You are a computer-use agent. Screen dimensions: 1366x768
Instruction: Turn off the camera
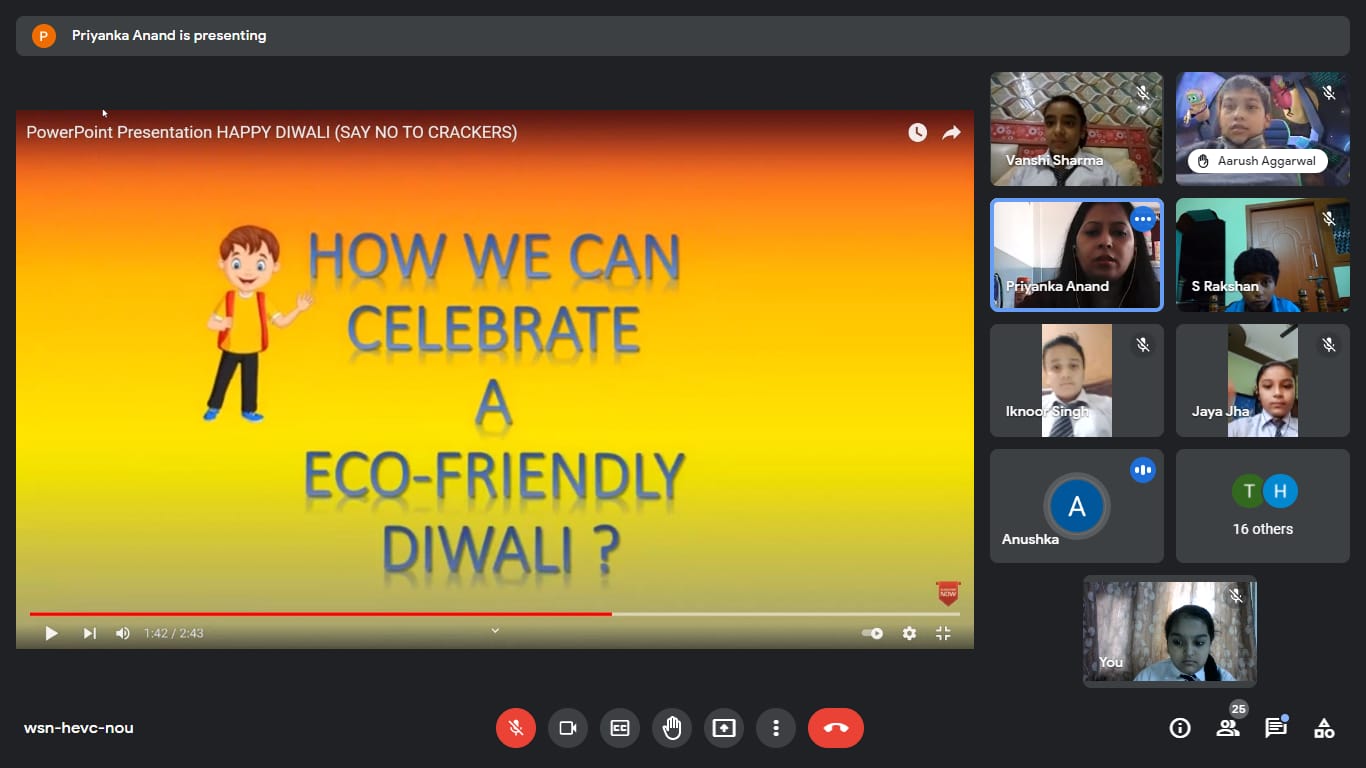click(x=568, y=728)
